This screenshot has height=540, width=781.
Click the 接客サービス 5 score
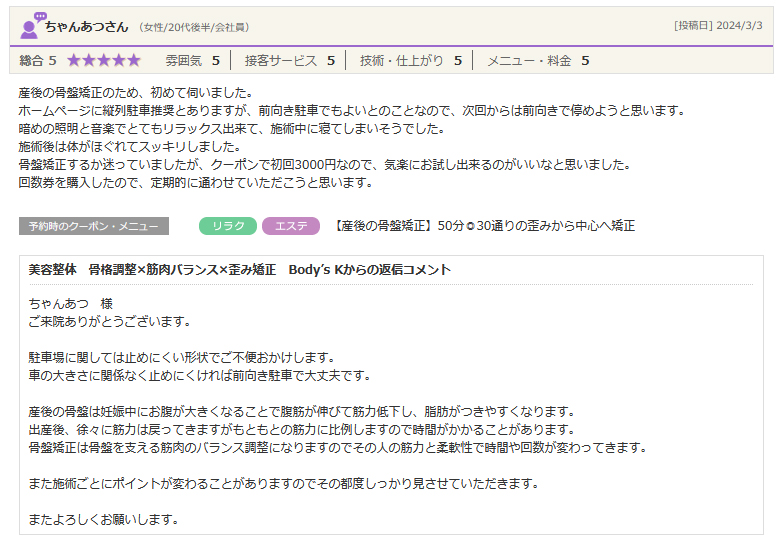289,61
